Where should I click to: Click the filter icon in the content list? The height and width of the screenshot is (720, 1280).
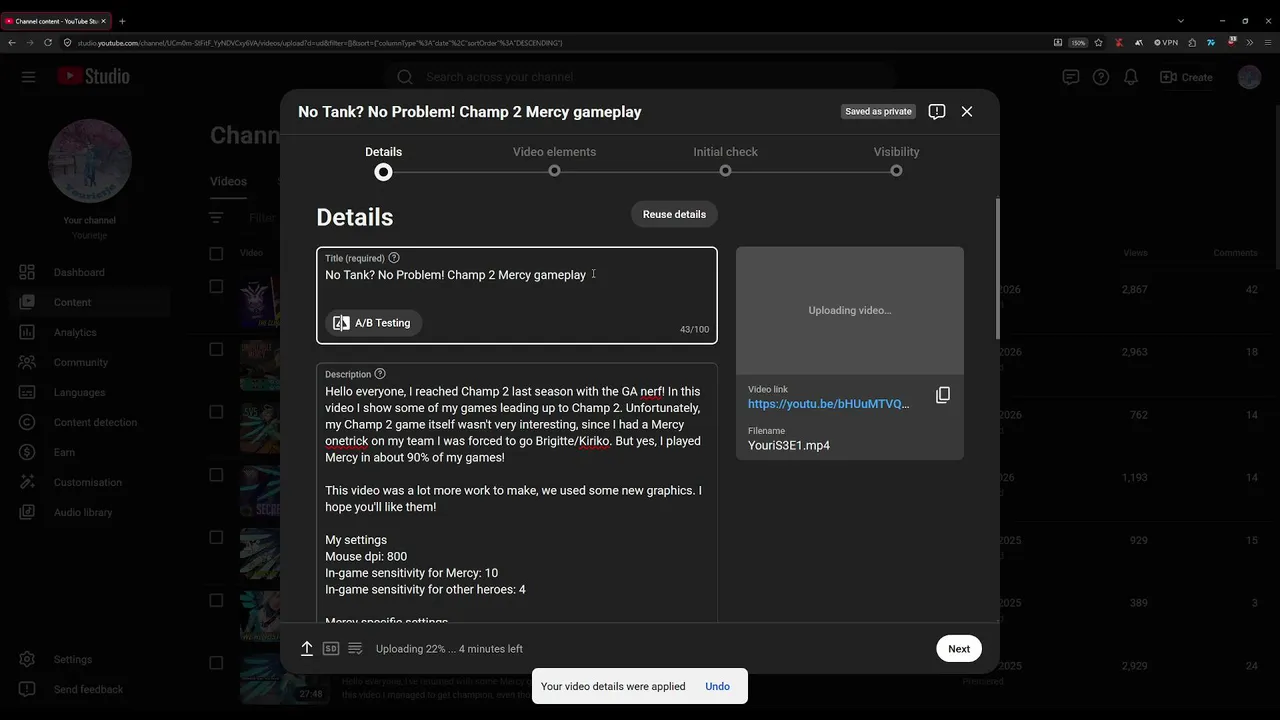[216, 217]
